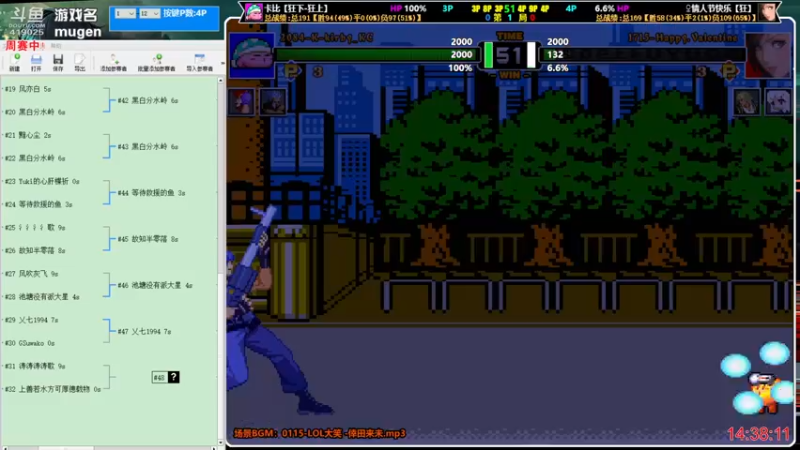
Task: Click the import participants icon
Action: pos(199,62)
